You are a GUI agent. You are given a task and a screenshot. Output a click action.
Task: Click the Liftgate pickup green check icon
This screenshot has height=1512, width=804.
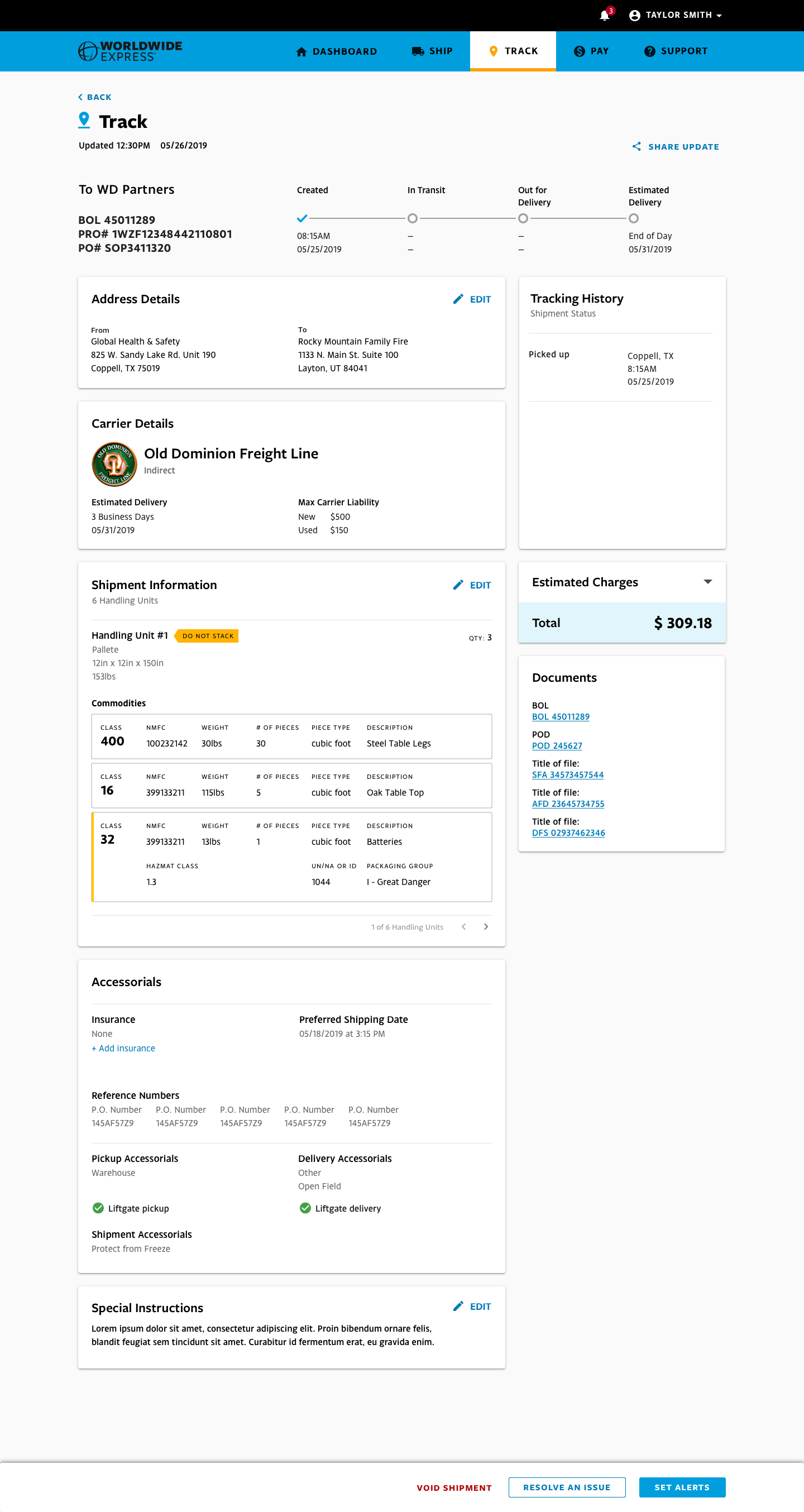point(98,1208)
